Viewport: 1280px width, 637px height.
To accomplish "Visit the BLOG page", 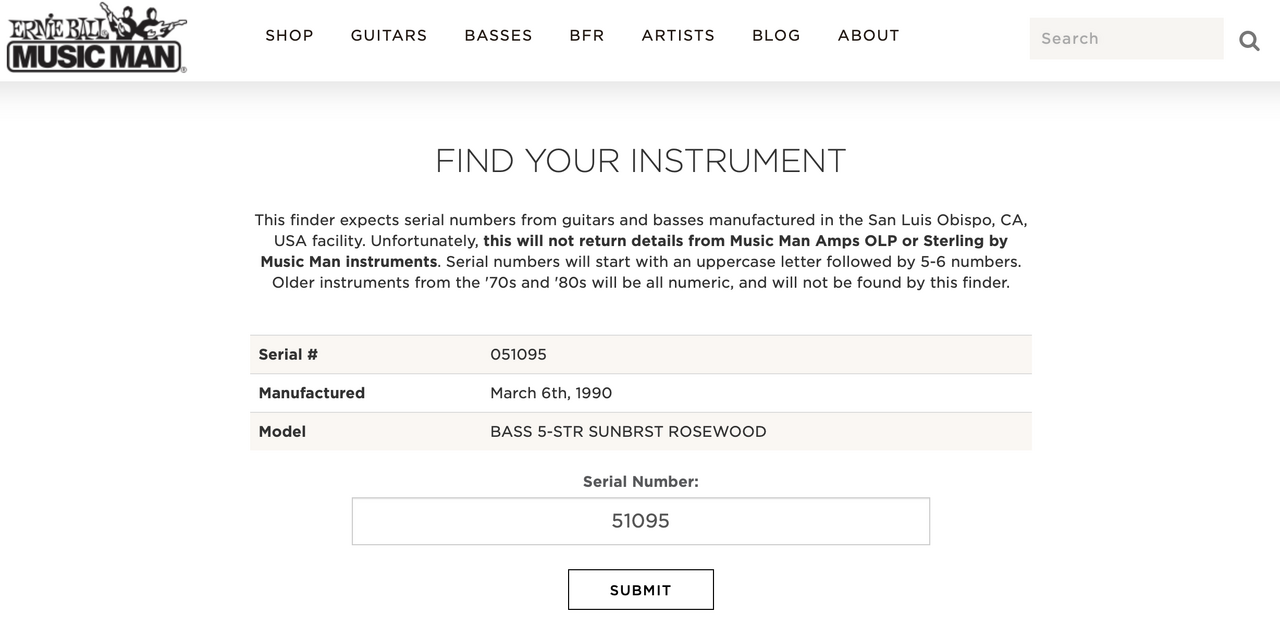I will 776,35.
